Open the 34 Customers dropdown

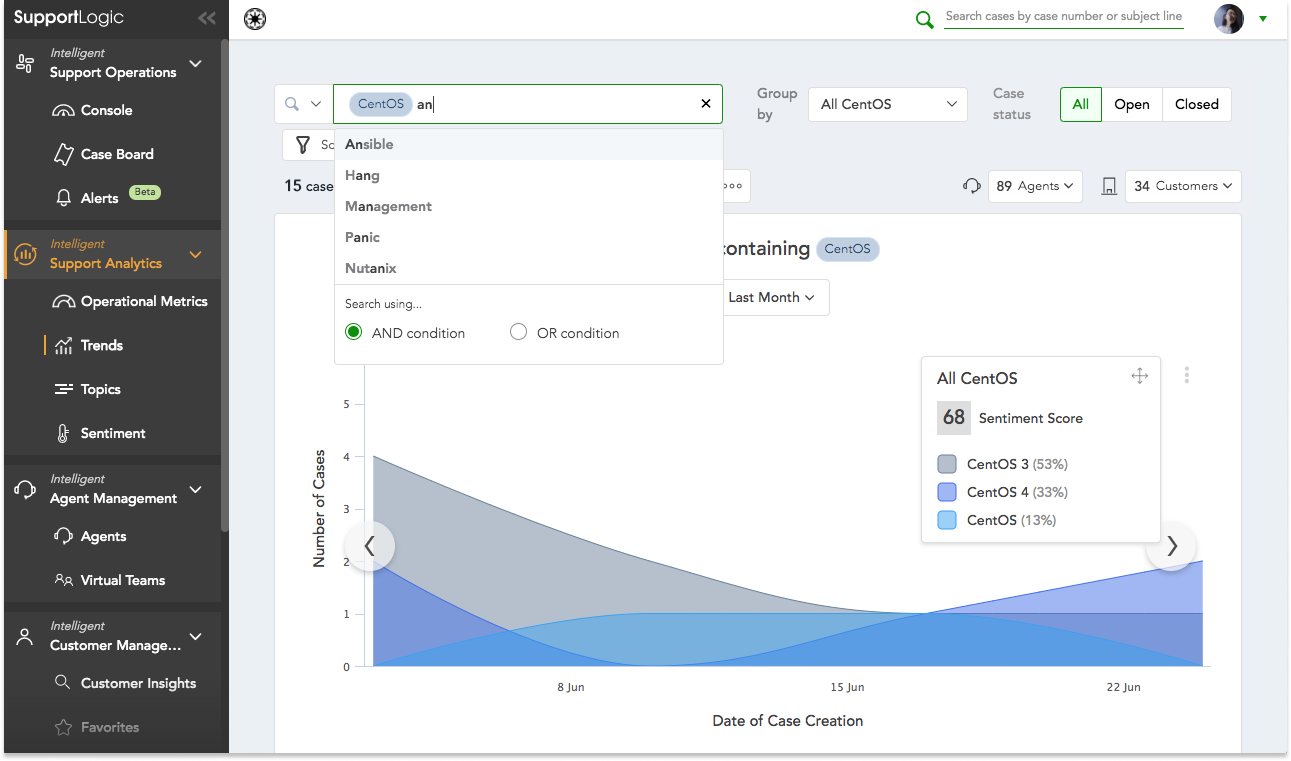tap(1183, 186)
